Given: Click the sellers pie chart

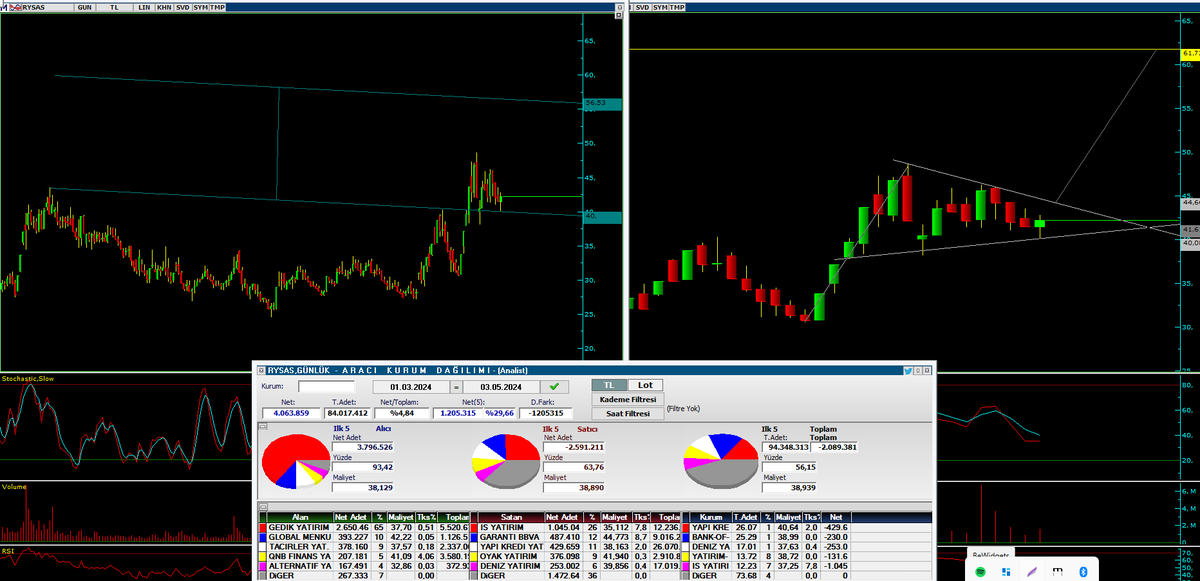Looking at the screenshot, I should [x=506, y=463].
